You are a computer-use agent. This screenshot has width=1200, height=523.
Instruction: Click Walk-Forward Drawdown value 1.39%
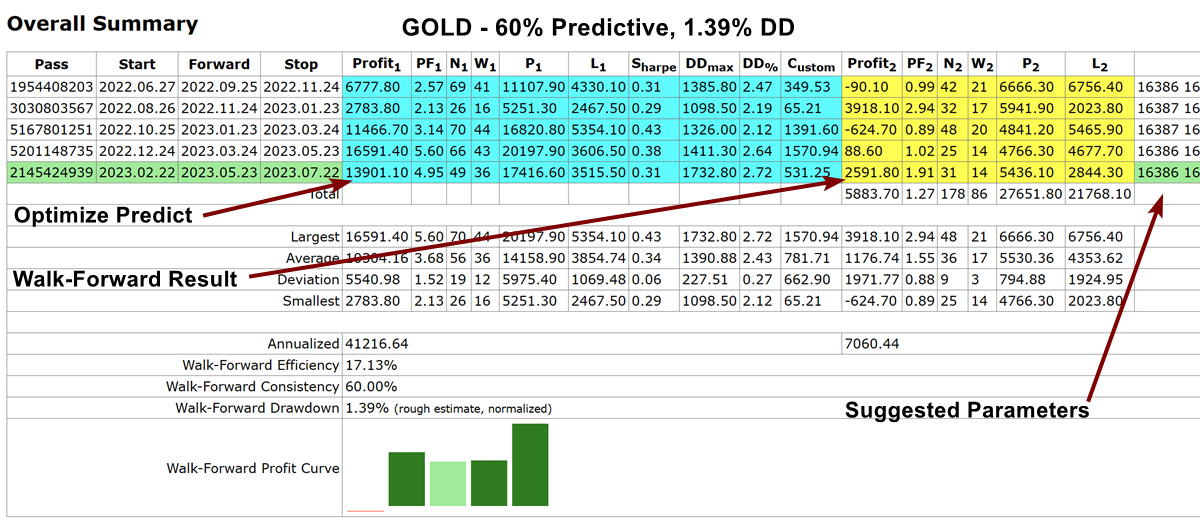point(366,408)
